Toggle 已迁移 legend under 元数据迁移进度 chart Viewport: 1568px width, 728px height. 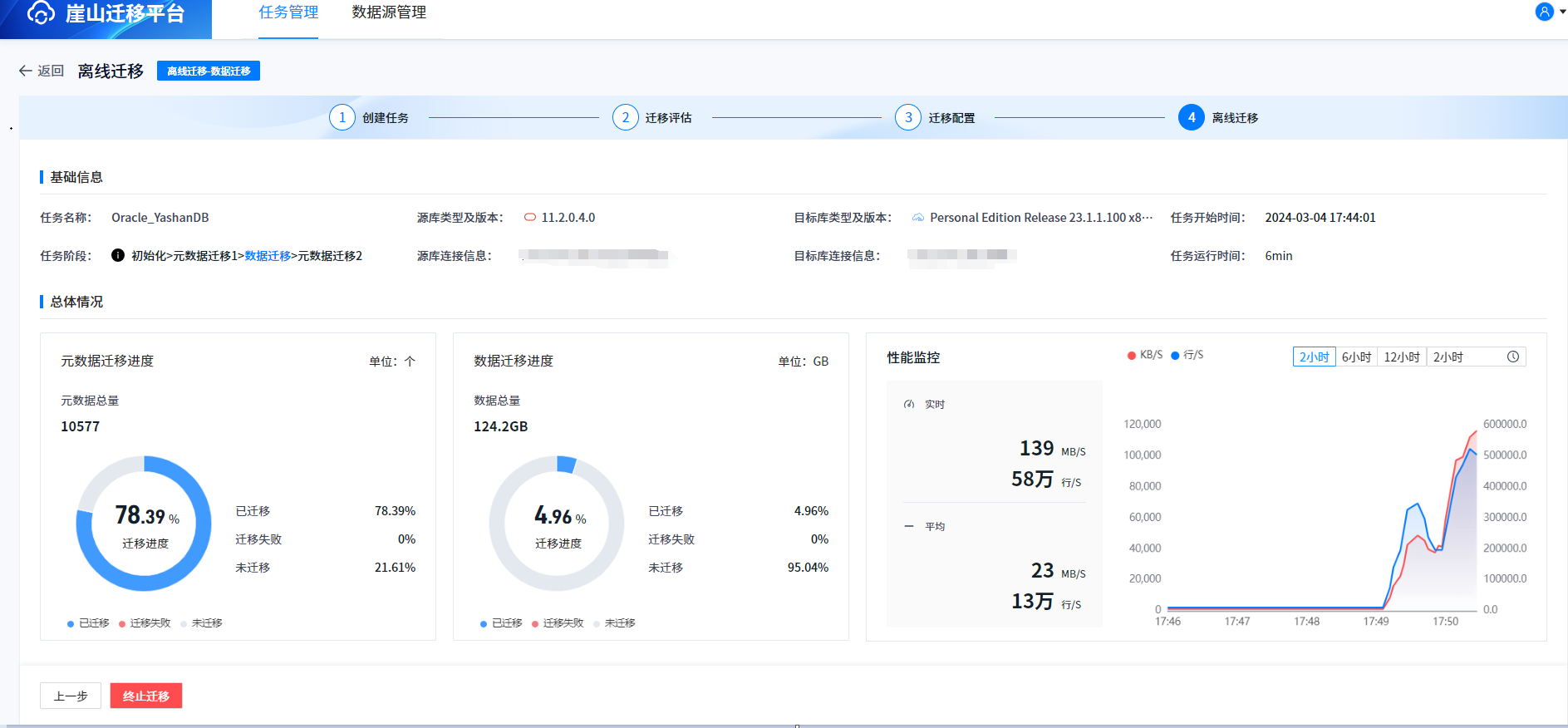(x=88, y=623)
